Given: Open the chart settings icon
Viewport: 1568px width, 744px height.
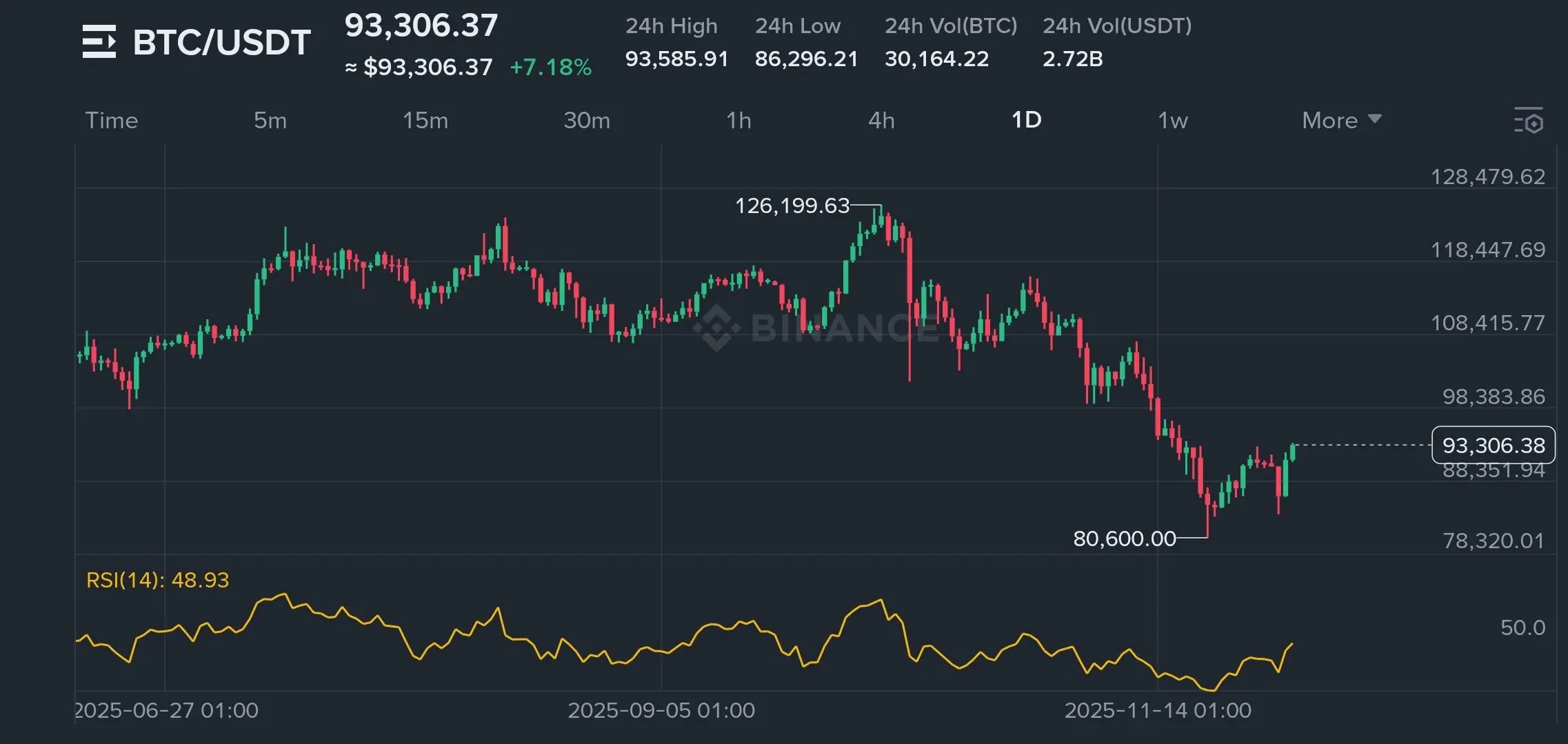Looking at the screenshot, I should [1528, 120].
